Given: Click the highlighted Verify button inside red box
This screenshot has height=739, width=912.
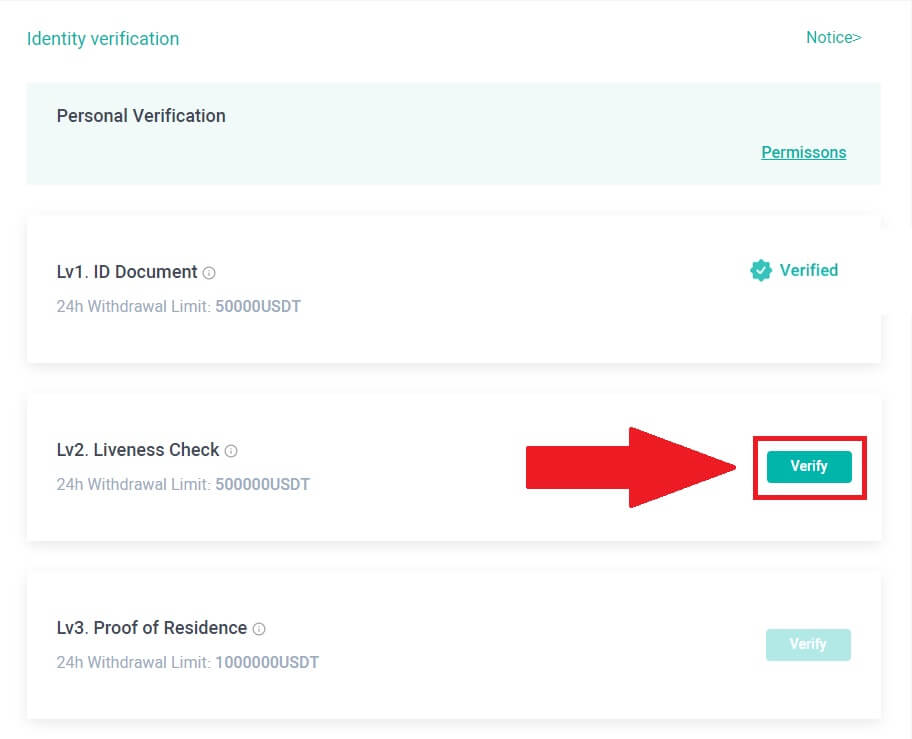Looking at the screenshot, I should [808, 466].
